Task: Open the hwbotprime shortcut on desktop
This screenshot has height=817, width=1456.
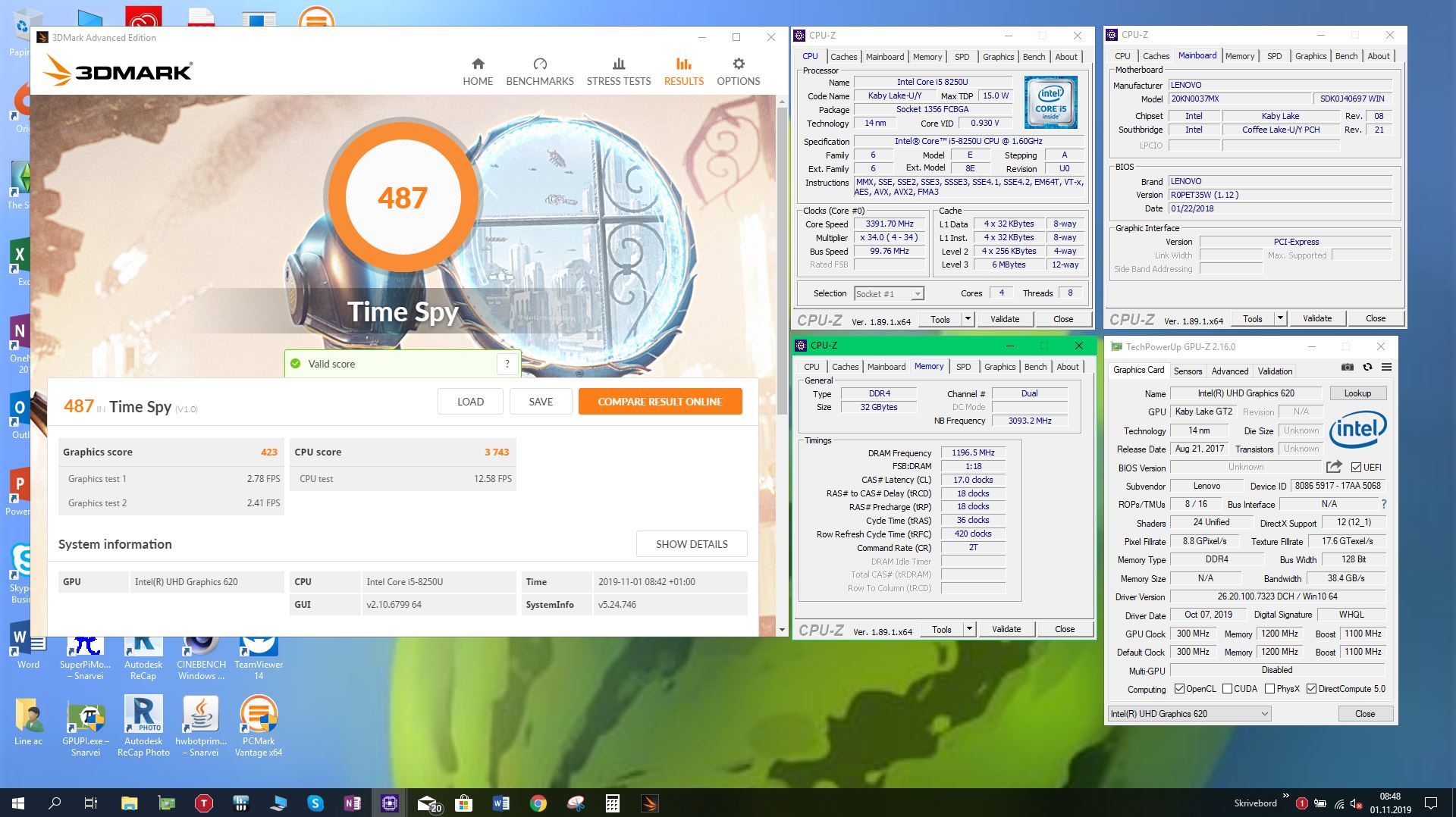Action: [201, 726]
